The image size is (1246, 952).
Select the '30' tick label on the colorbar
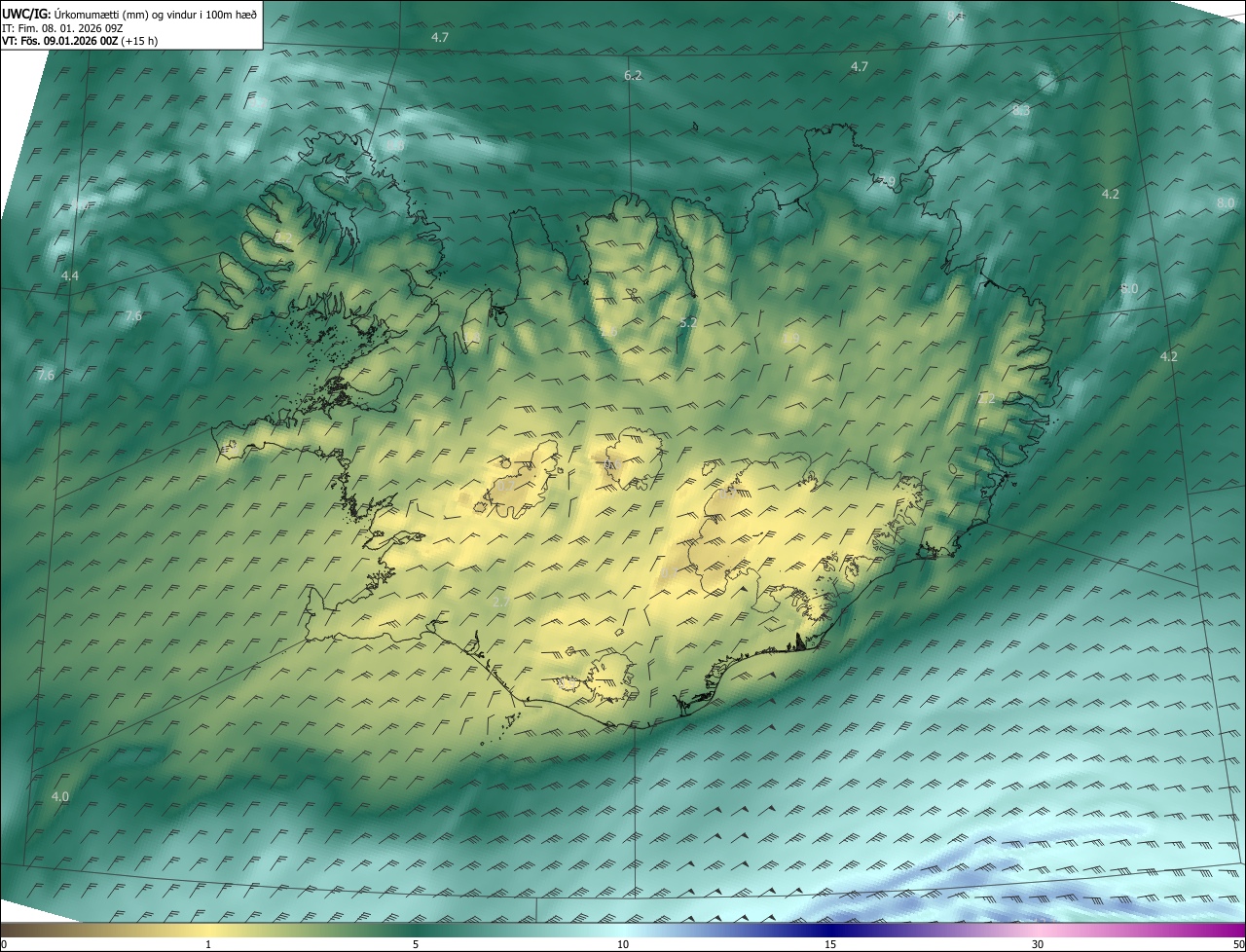(1038, 944)
